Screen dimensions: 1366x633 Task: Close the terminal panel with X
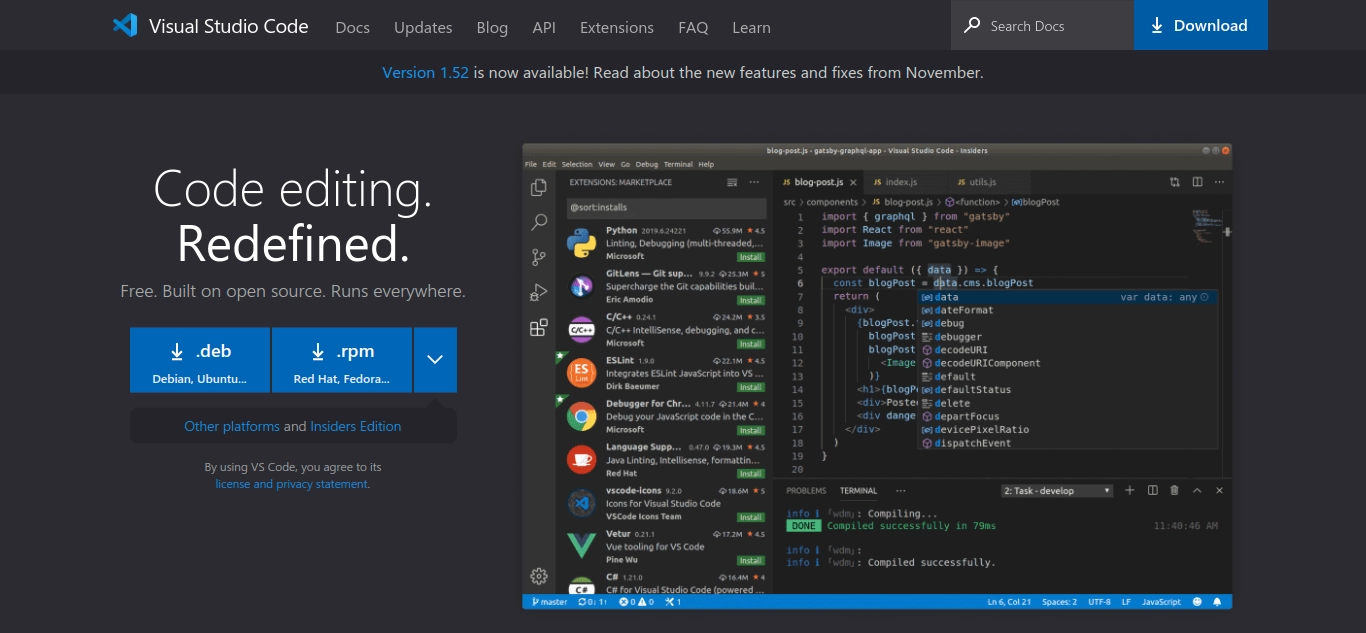[1220, 490]
